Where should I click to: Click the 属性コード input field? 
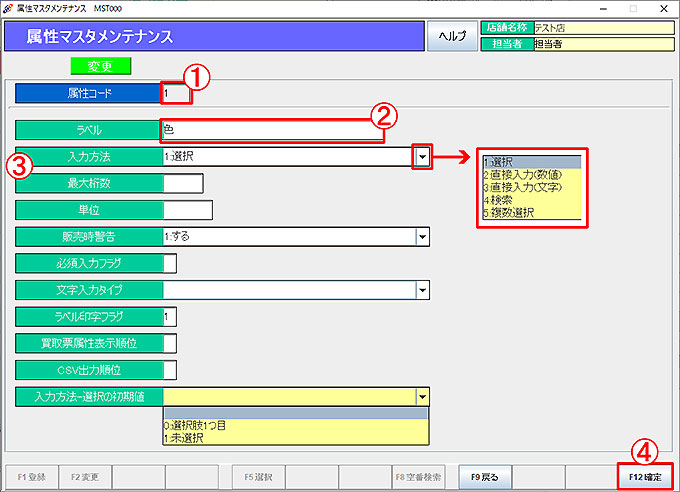tap(176, 93)
